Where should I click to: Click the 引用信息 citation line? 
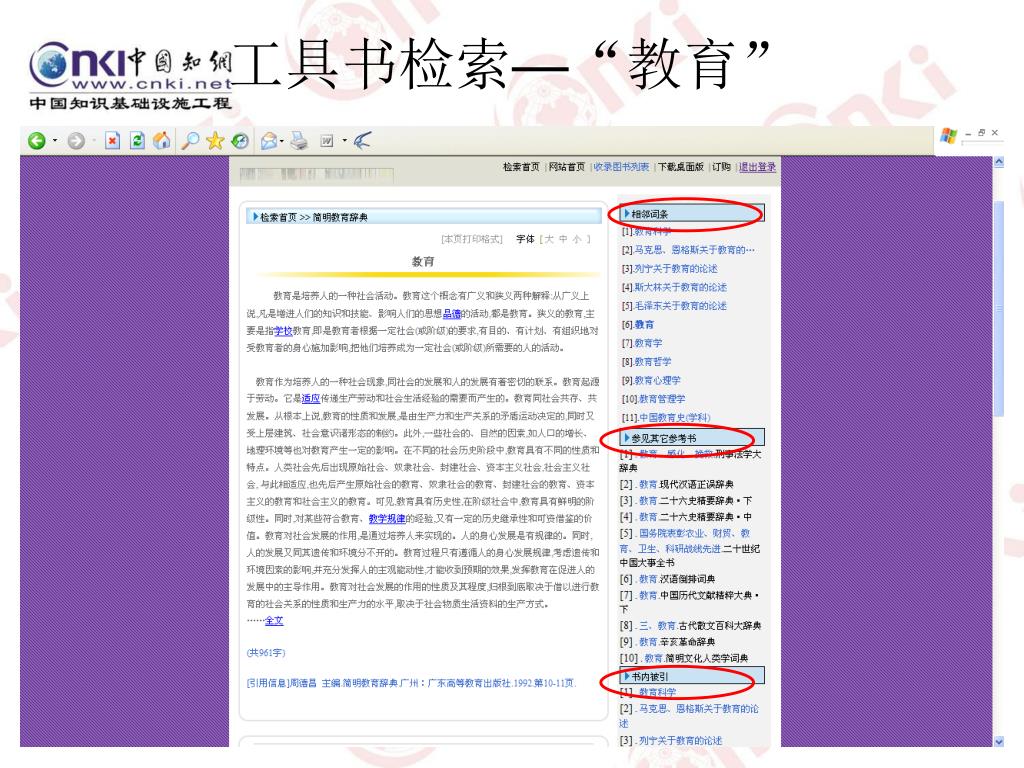pos(411,683)
